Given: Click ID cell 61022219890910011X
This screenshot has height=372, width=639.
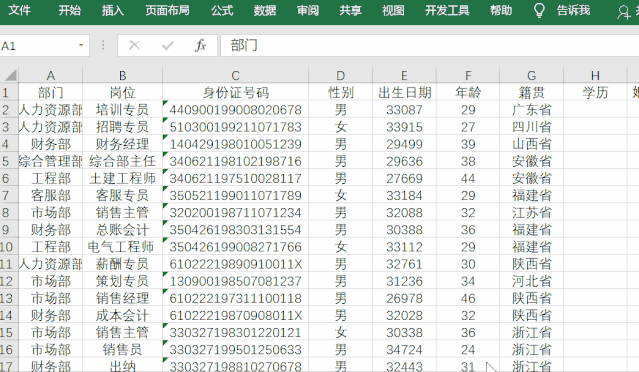Looking at the screenshot, I should point(235,264).
